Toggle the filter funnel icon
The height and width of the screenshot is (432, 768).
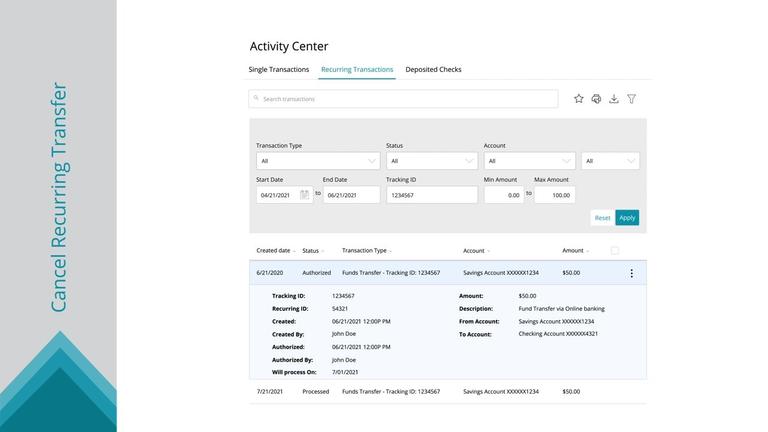pos(632,98)
